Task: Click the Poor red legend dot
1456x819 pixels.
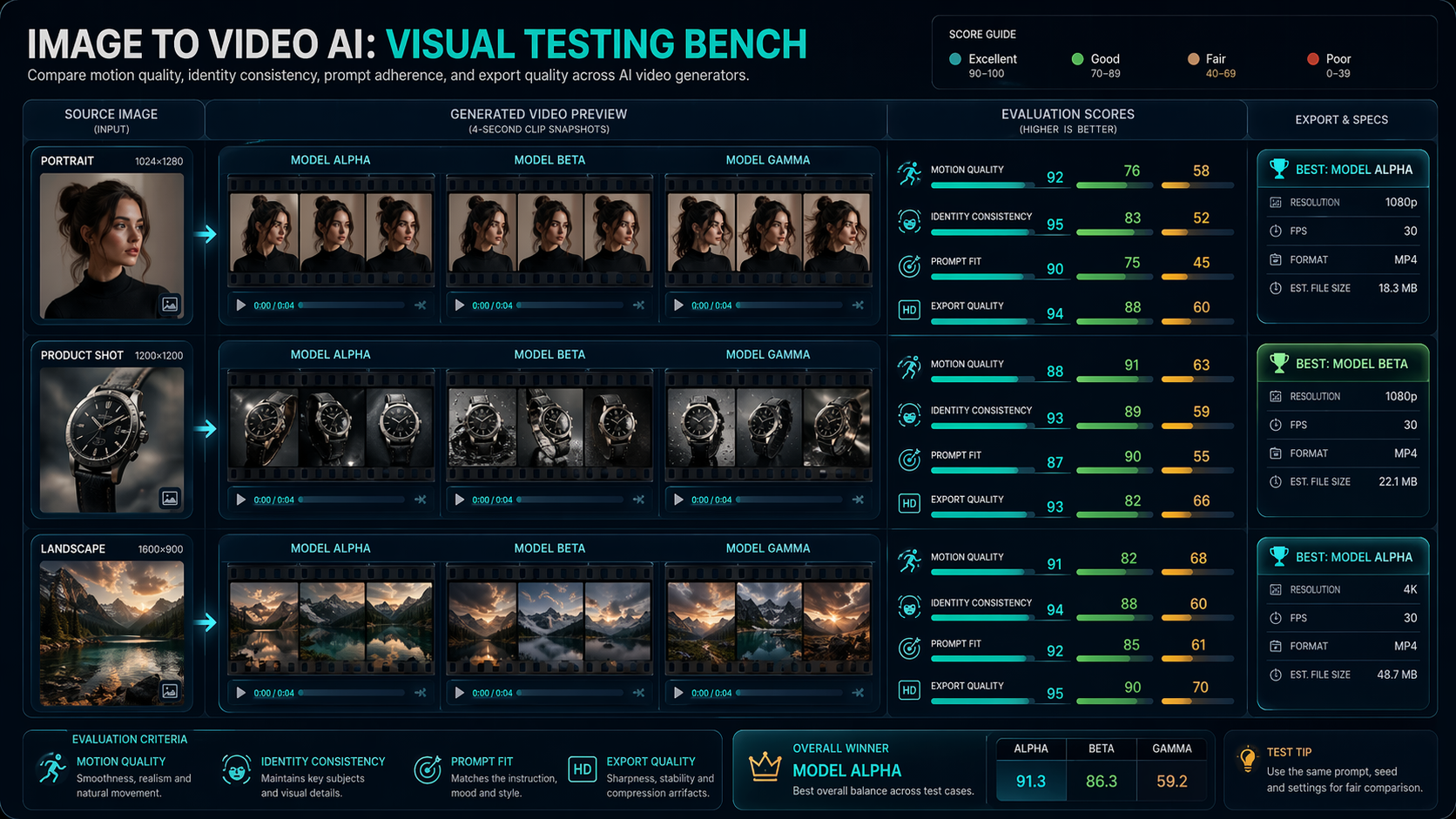Action: click(1313, 59)
